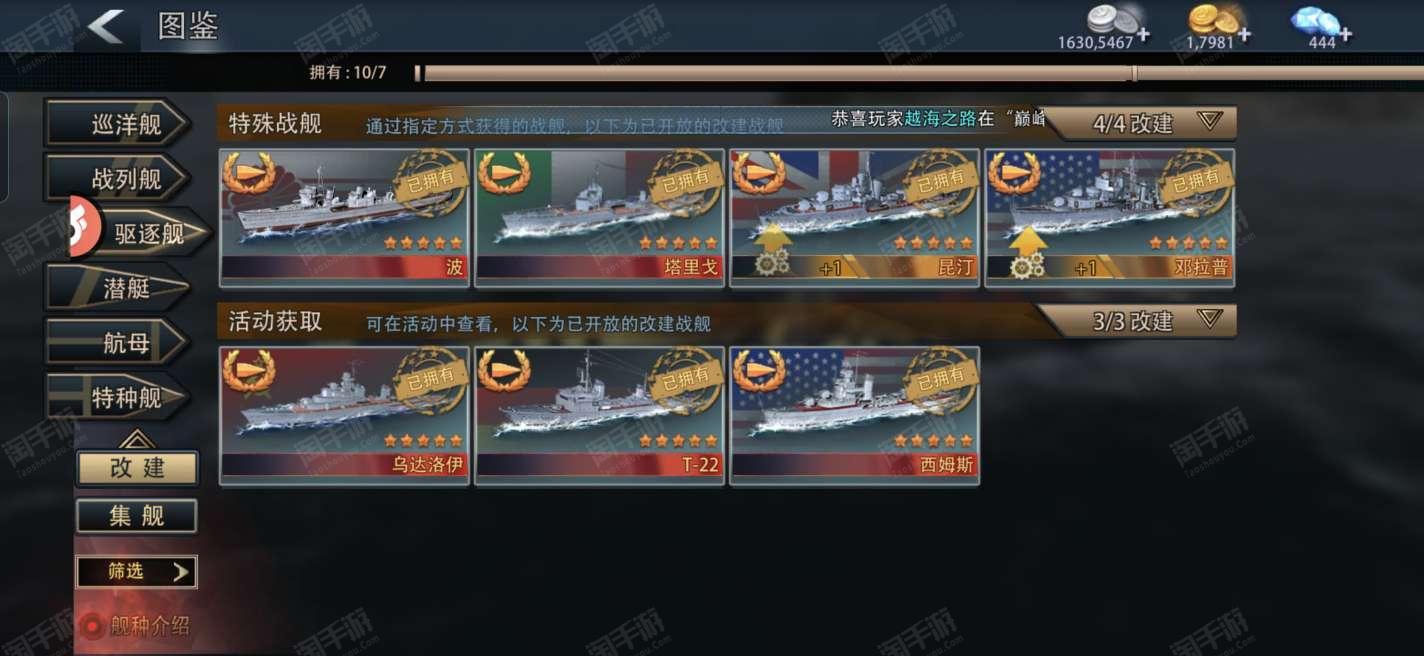Select the 集舰 mode toggle

[137, 516]
